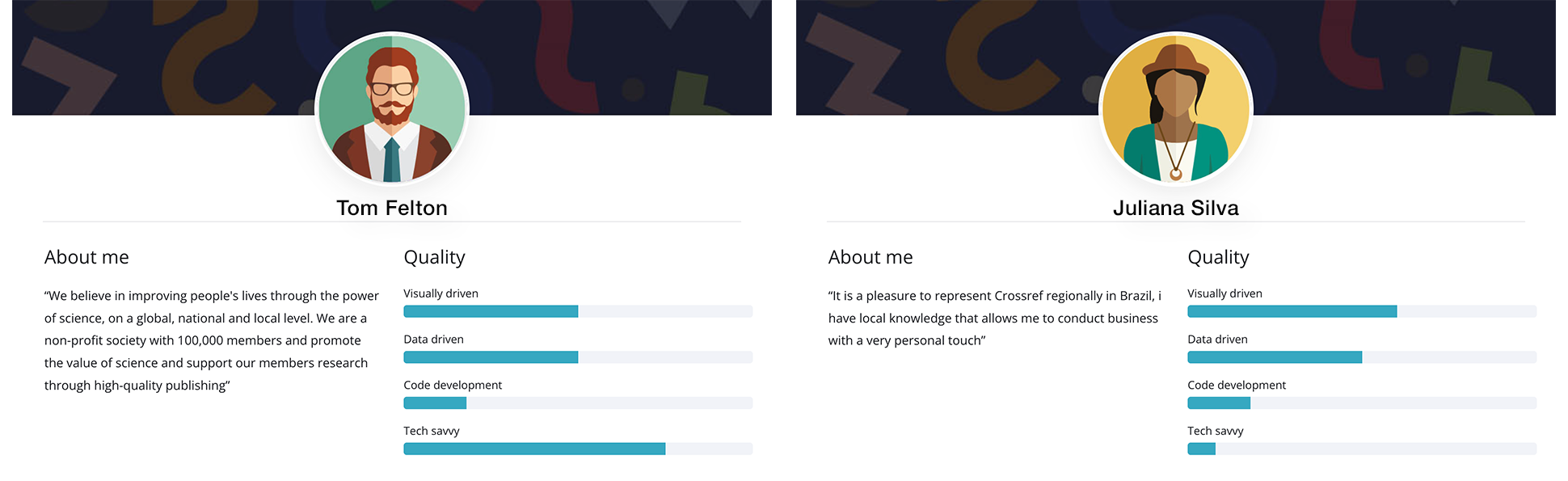The height and width of the screenshot is (481, 1568).
Task: Click Tom Felton's About me heading
Action: tap(86, 257)
